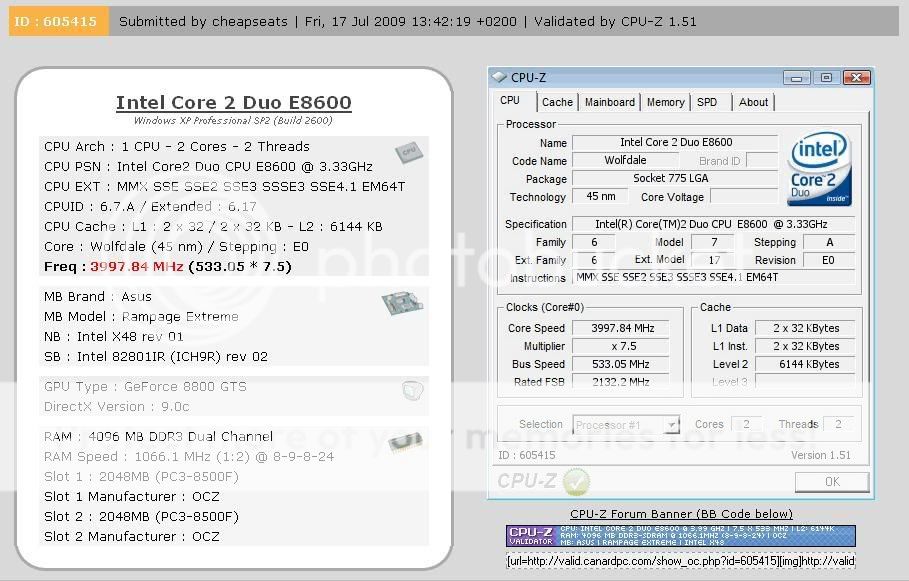The image size is (909, 581).
Task: Switch to the CPU tab
Action: pyautogui.click(x=510, y=100)
